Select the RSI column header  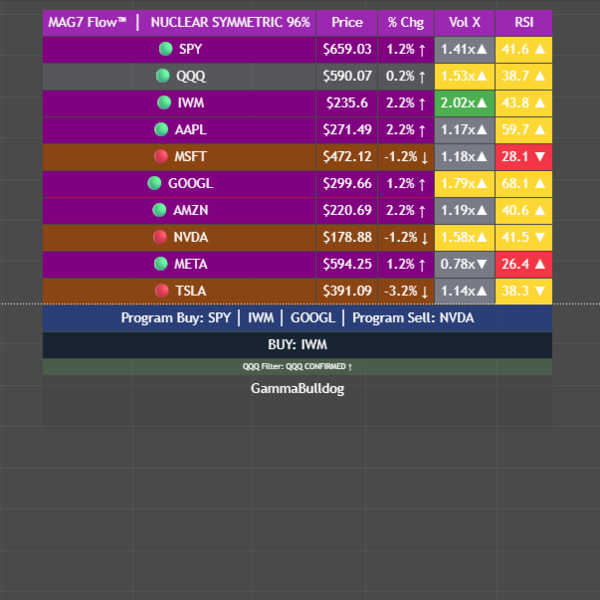[x=524, y=23]
